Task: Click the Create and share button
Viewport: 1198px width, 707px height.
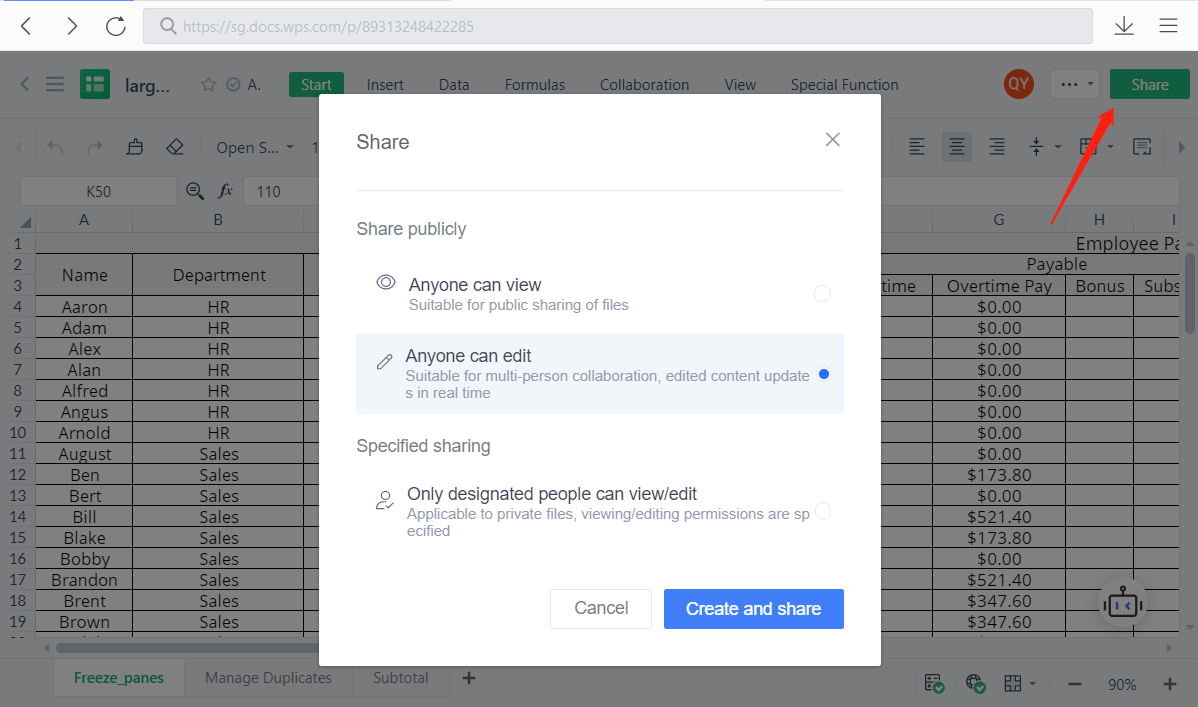Action: [x=753, y=608]
